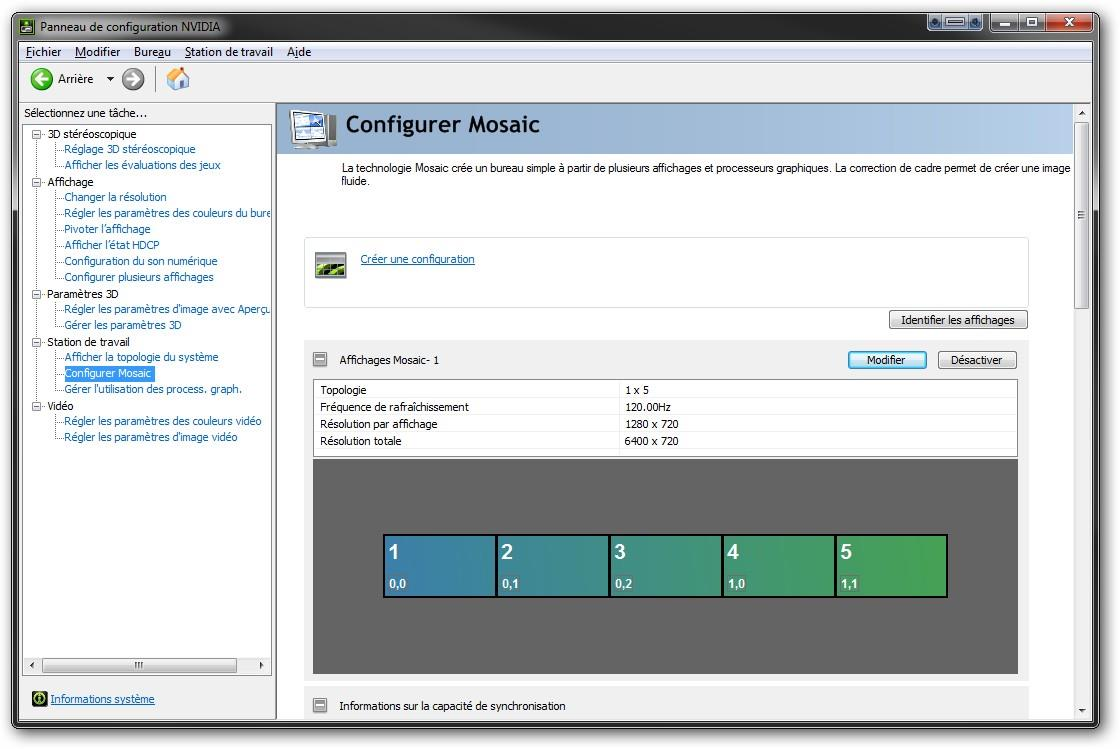Viewport: 1120px width, 749px height.
Task: Open the Bureau menu
Action: coord(152,52)
